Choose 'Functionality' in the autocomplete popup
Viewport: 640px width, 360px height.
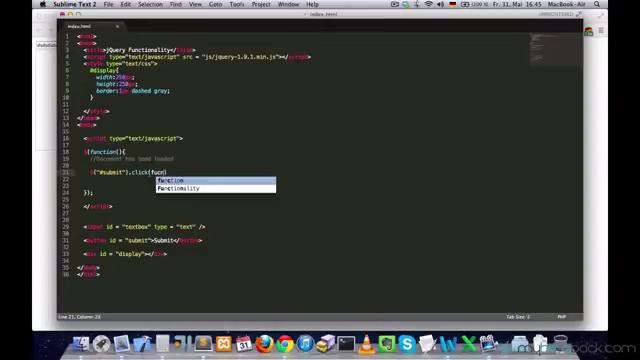[x=216, y=189]
